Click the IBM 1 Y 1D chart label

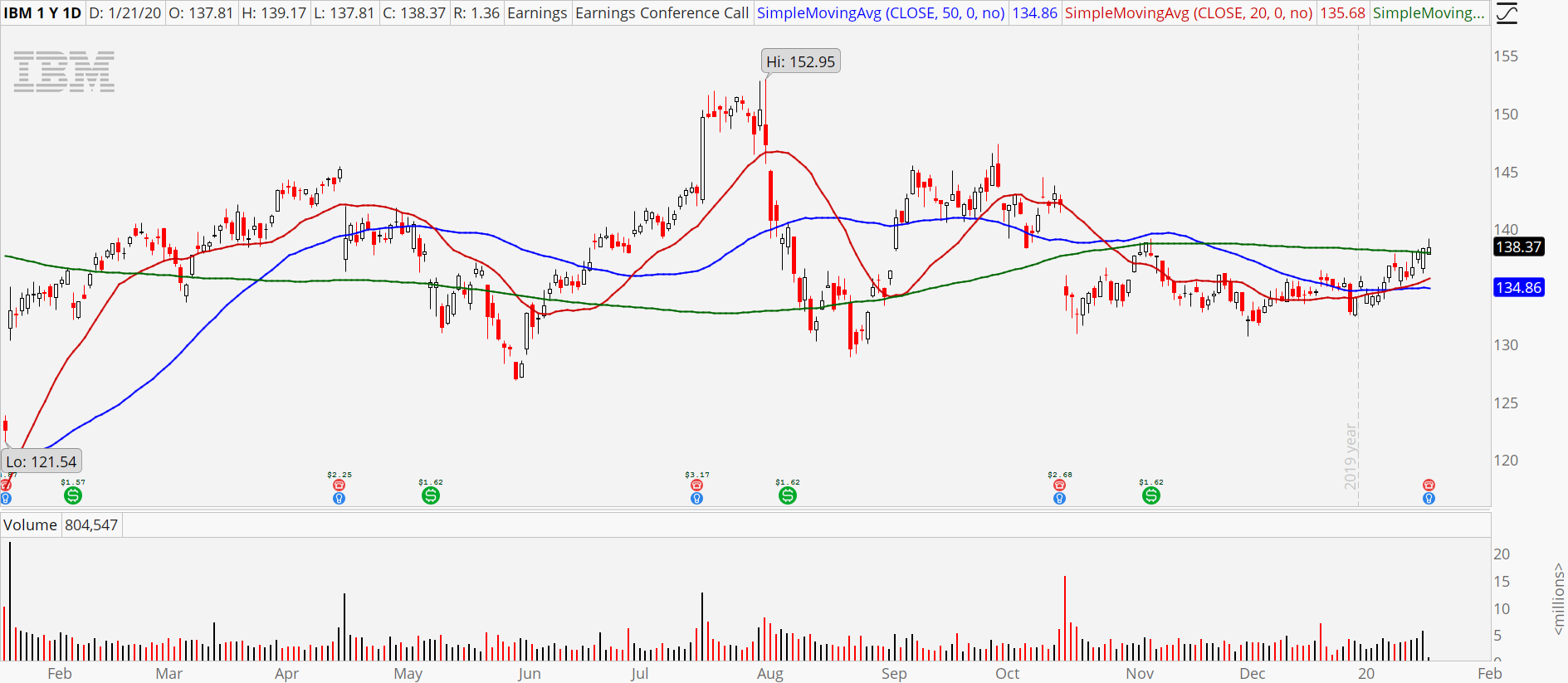[x=42, y=13]
